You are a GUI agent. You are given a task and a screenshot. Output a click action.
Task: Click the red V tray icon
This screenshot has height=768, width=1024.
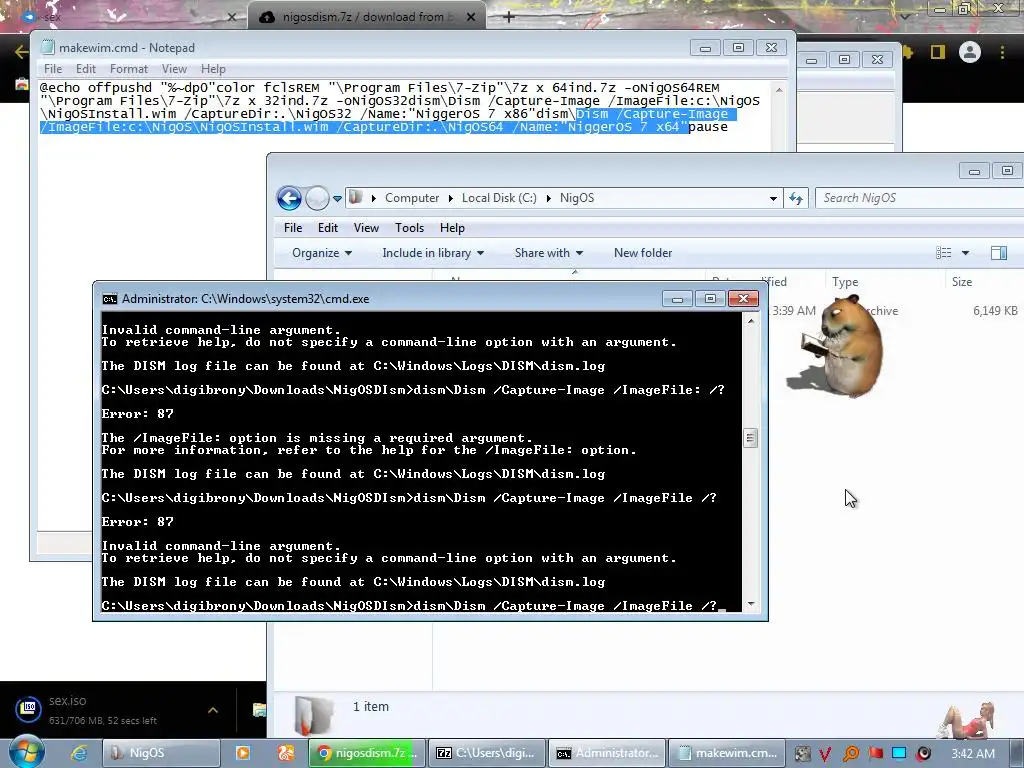[x=825, y=753]
